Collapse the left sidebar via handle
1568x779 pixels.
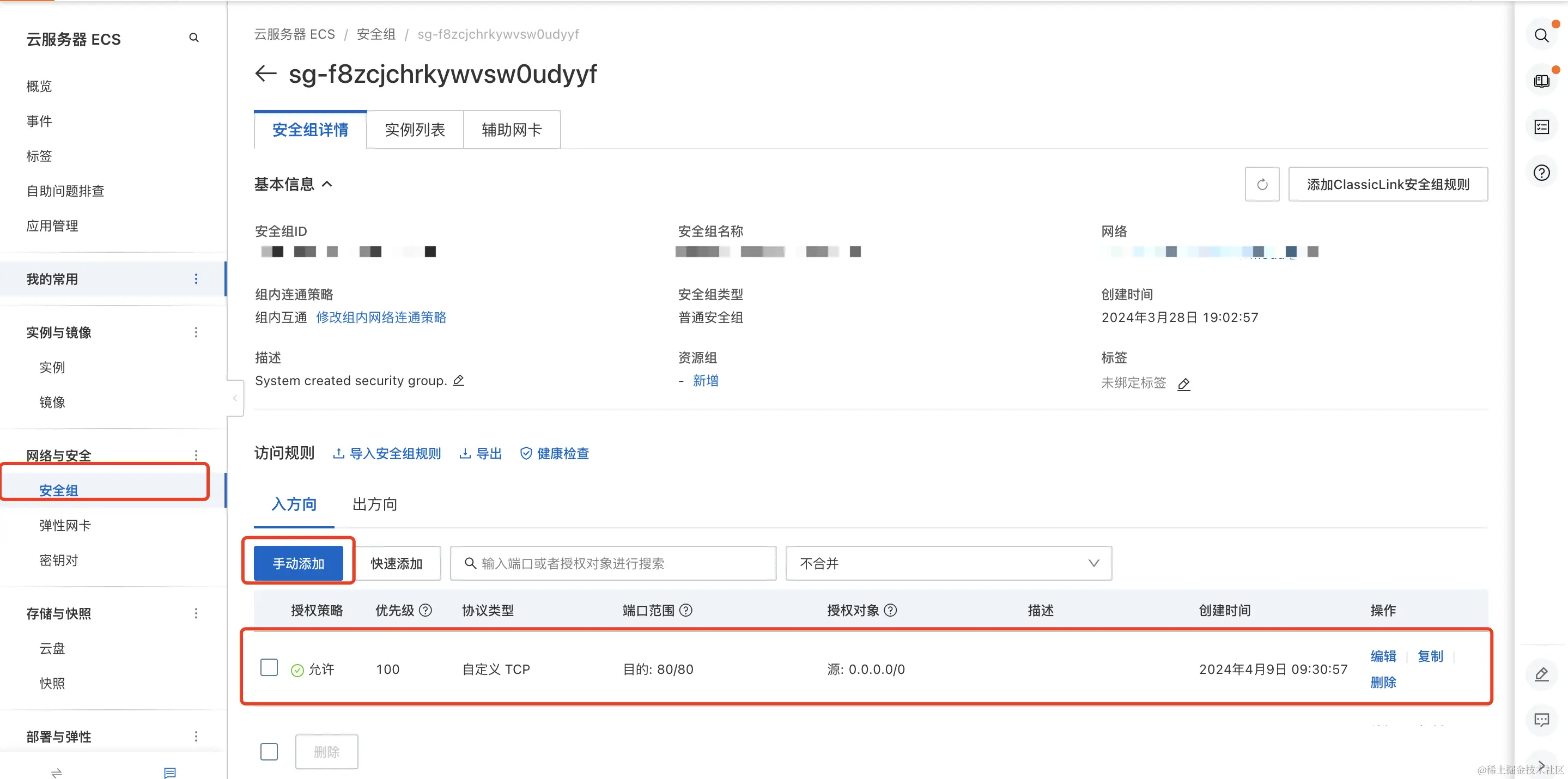(235, 398)
